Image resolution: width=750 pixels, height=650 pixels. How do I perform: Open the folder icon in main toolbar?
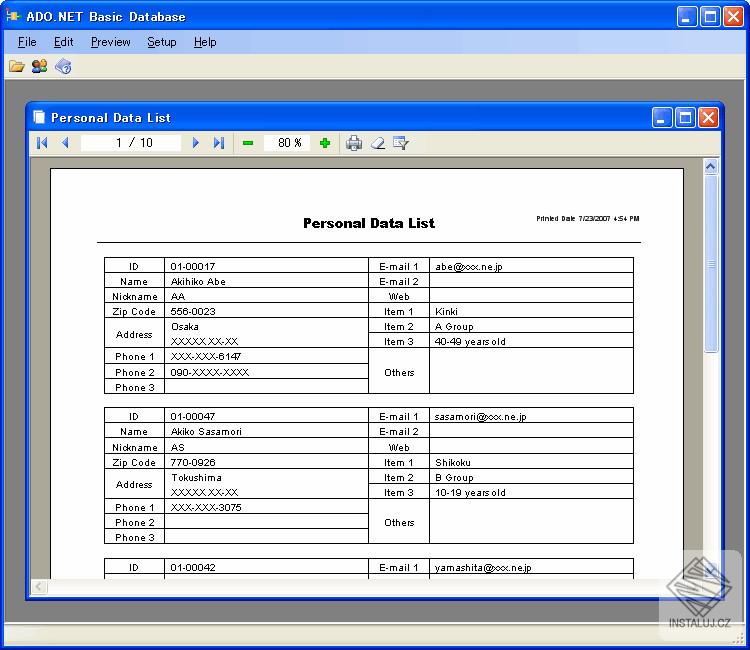(17, 66)
